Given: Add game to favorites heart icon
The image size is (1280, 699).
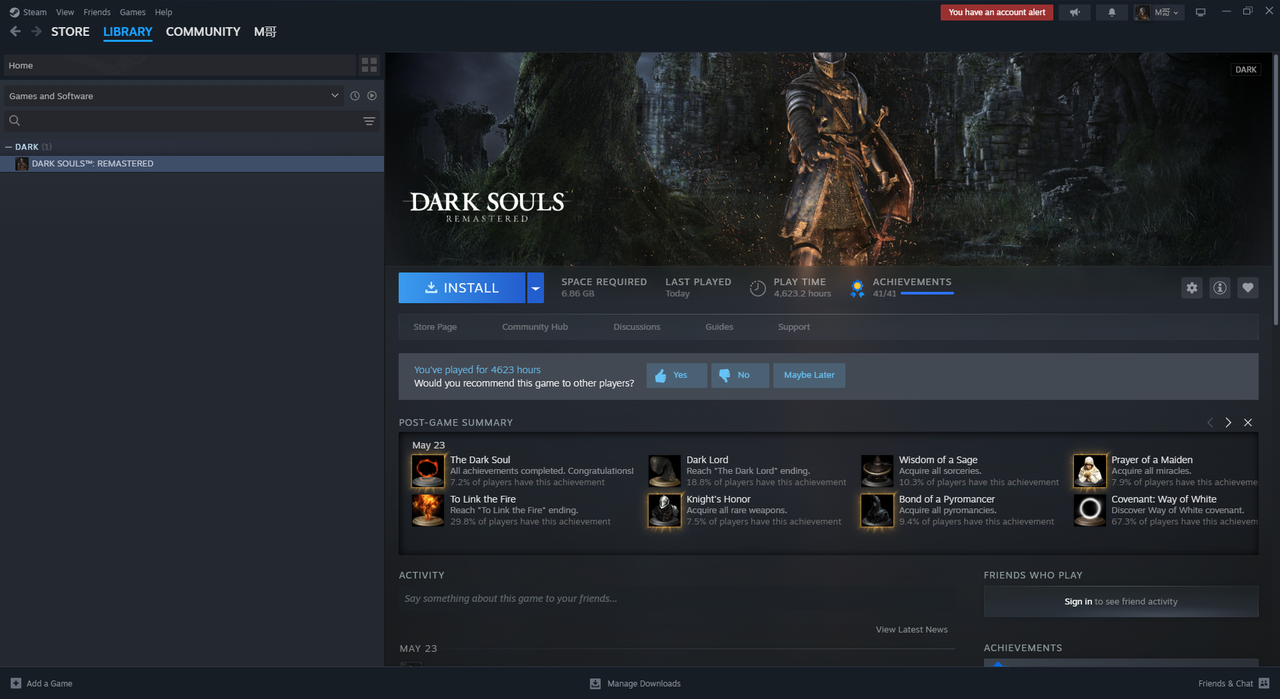Looking at the screenshot, I should (1248, 288).
